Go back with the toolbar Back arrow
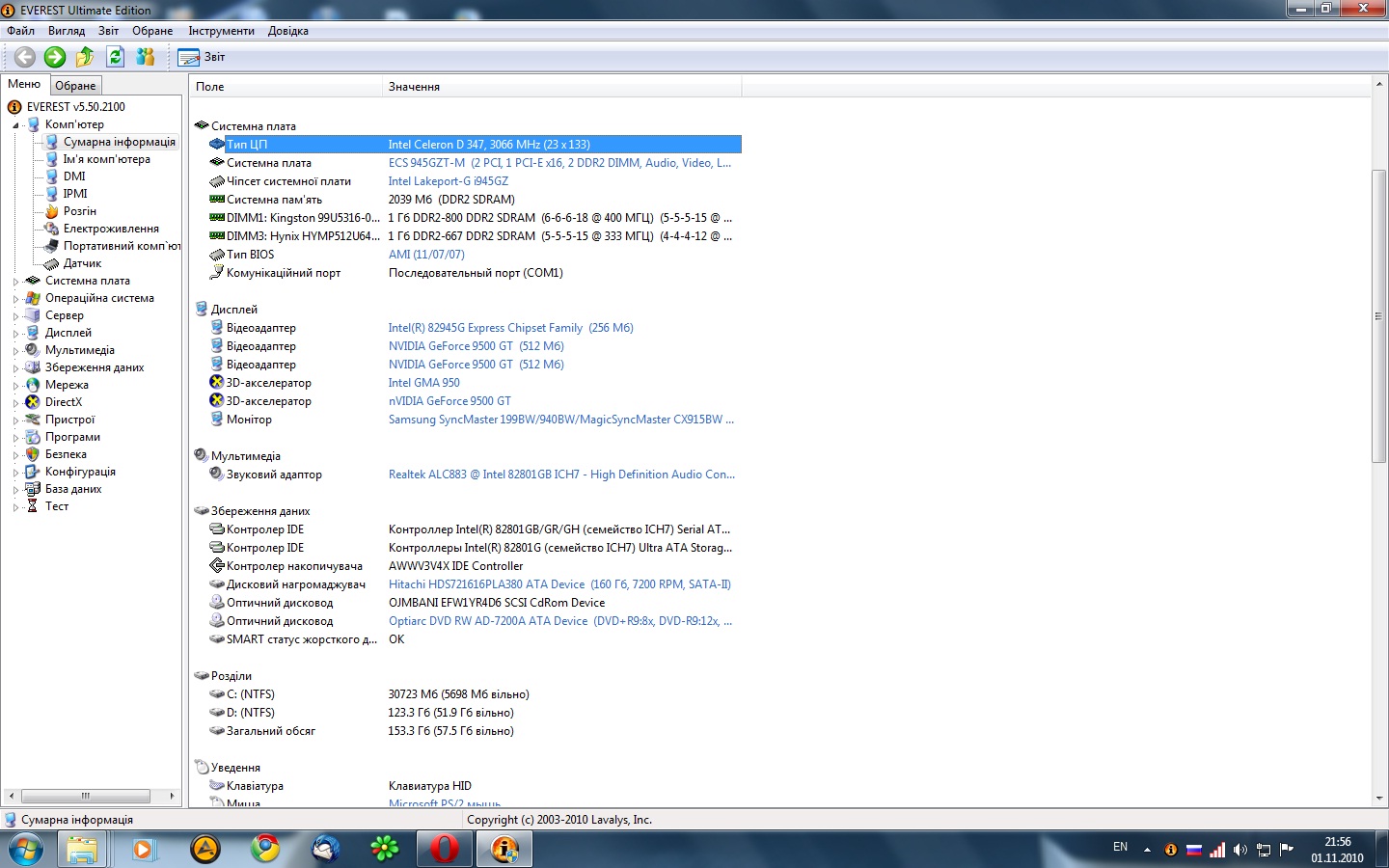Image resolution: width=1389 pixels, height=868 pixels. pos(25,57)
